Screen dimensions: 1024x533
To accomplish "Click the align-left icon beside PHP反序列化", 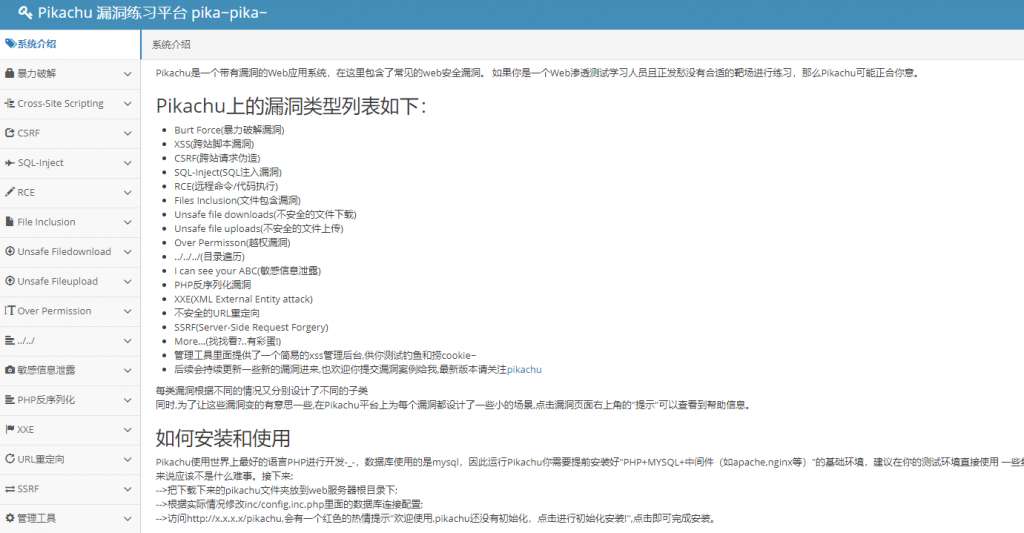I will [10, 399].
